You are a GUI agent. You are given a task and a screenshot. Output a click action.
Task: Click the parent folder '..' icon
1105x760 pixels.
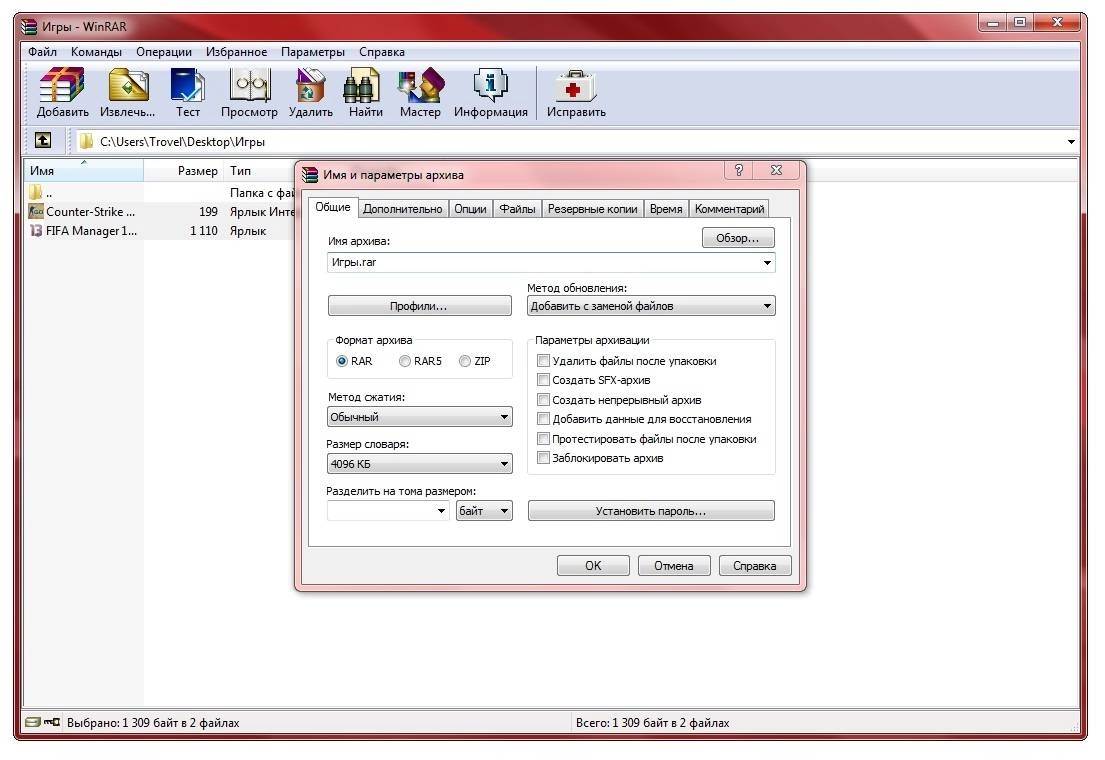(36, 192)
